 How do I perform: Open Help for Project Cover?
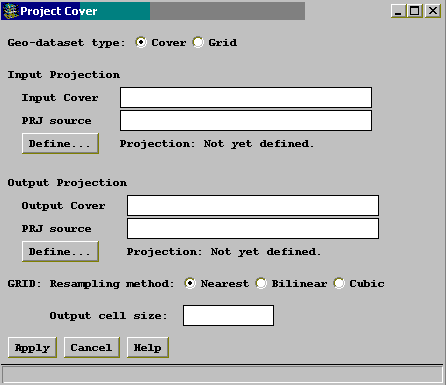click(x=148, y=348)
